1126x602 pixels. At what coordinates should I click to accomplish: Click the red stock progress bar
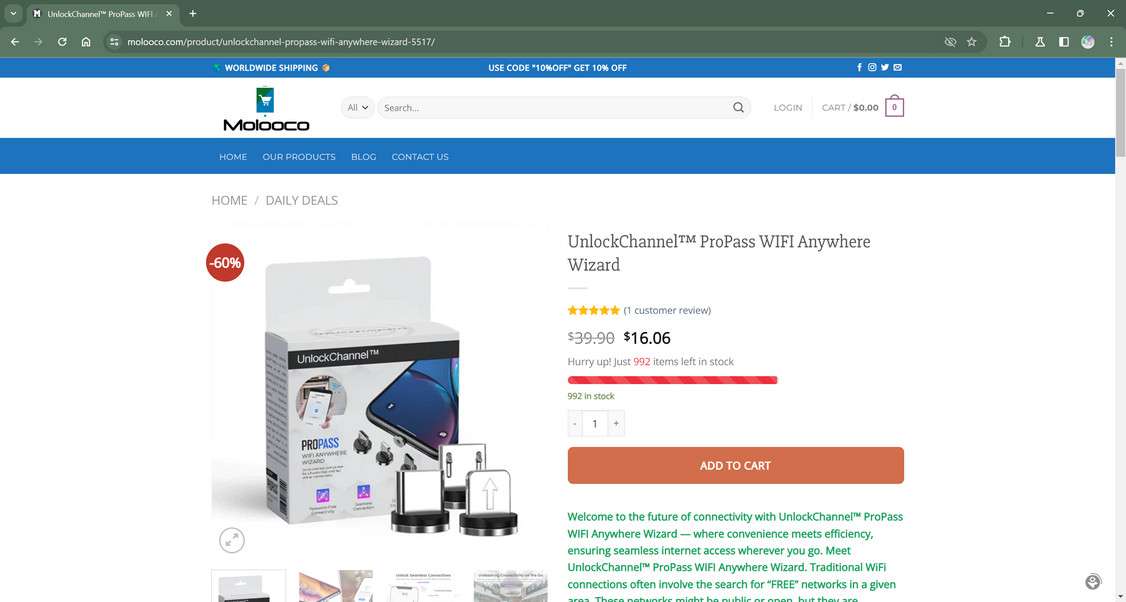tap(672, 380)
